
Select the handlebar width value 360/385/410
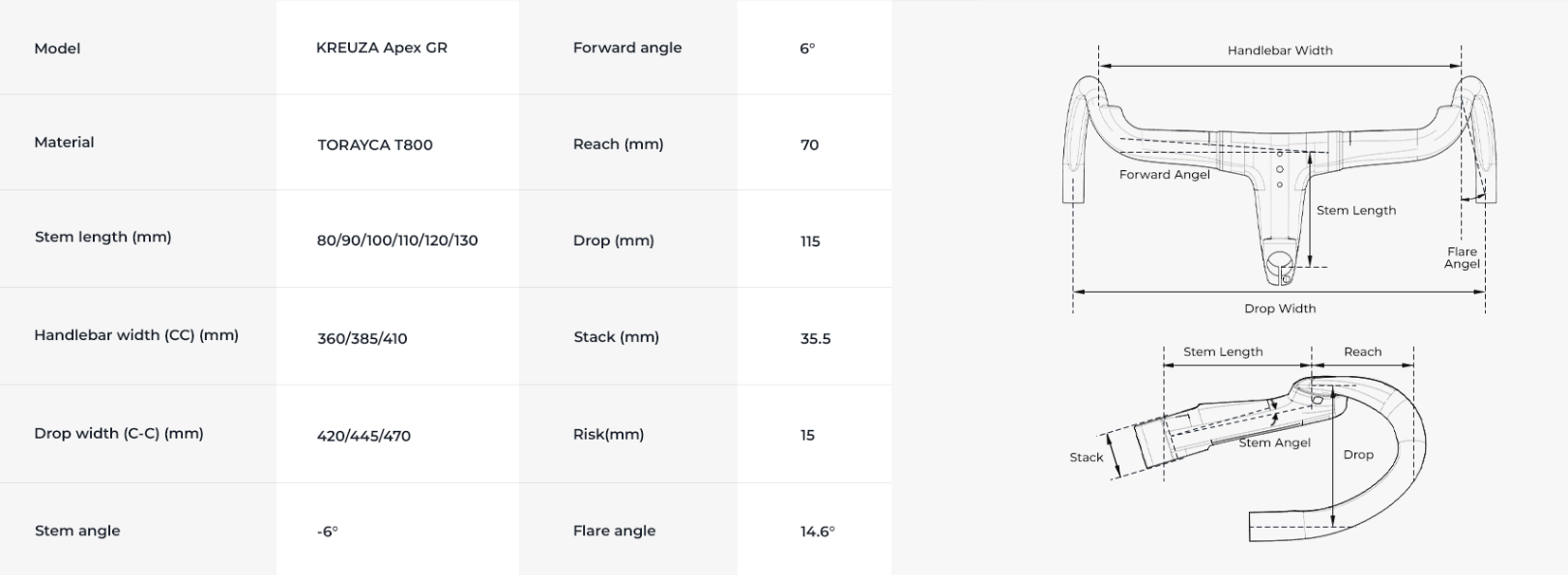pos(362,339)
